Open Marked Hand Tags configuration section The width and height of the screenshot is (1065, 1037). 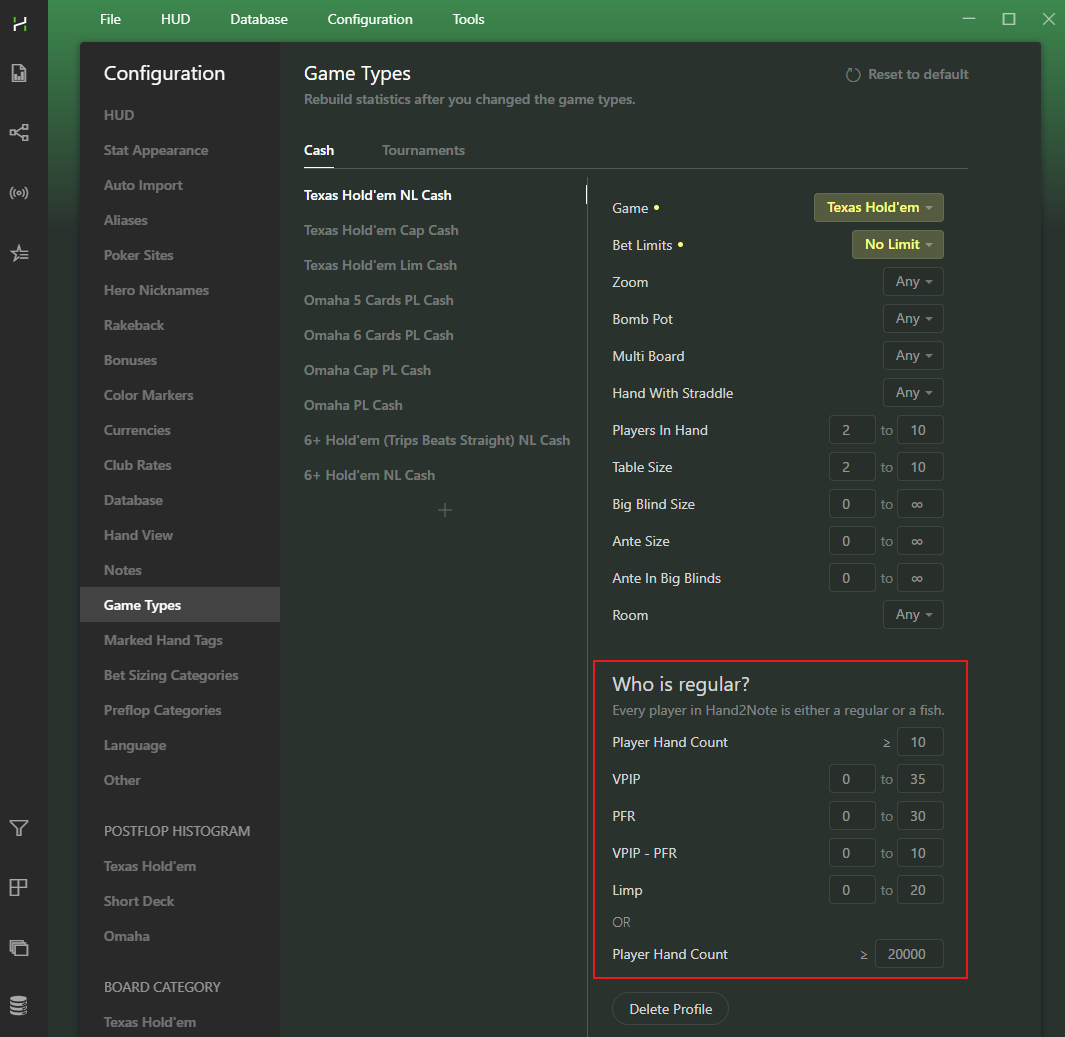point(163,640)
